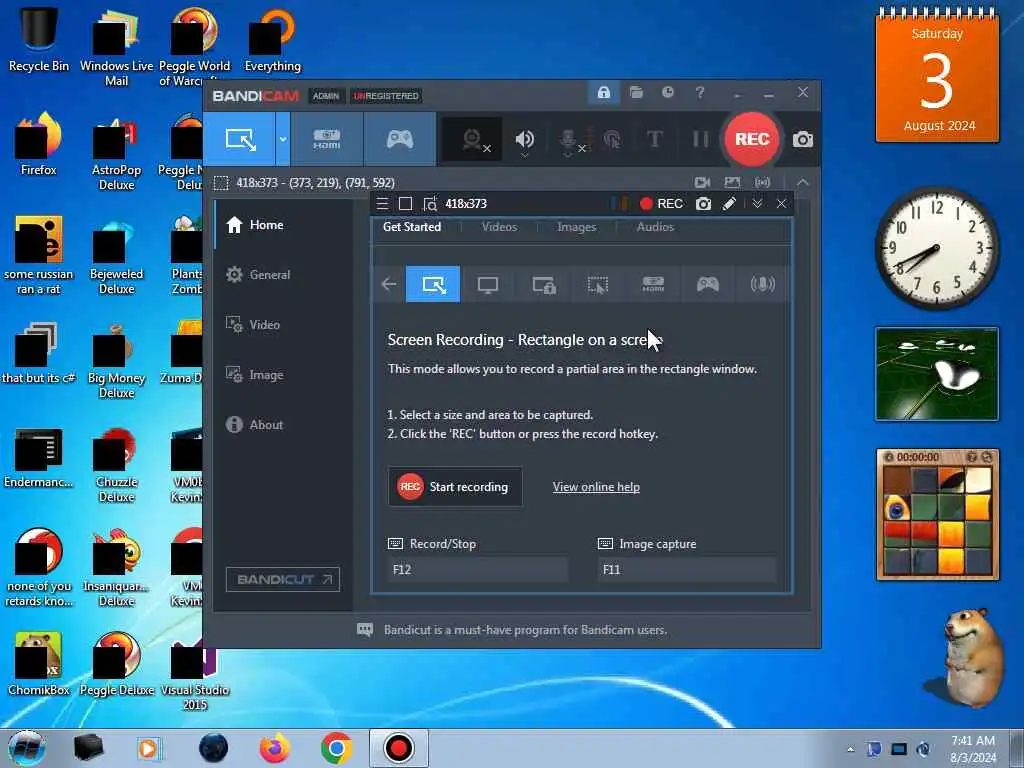The image size is (1024, 768).
Task: Click the Windows Start button
Action: pos(27,748)
